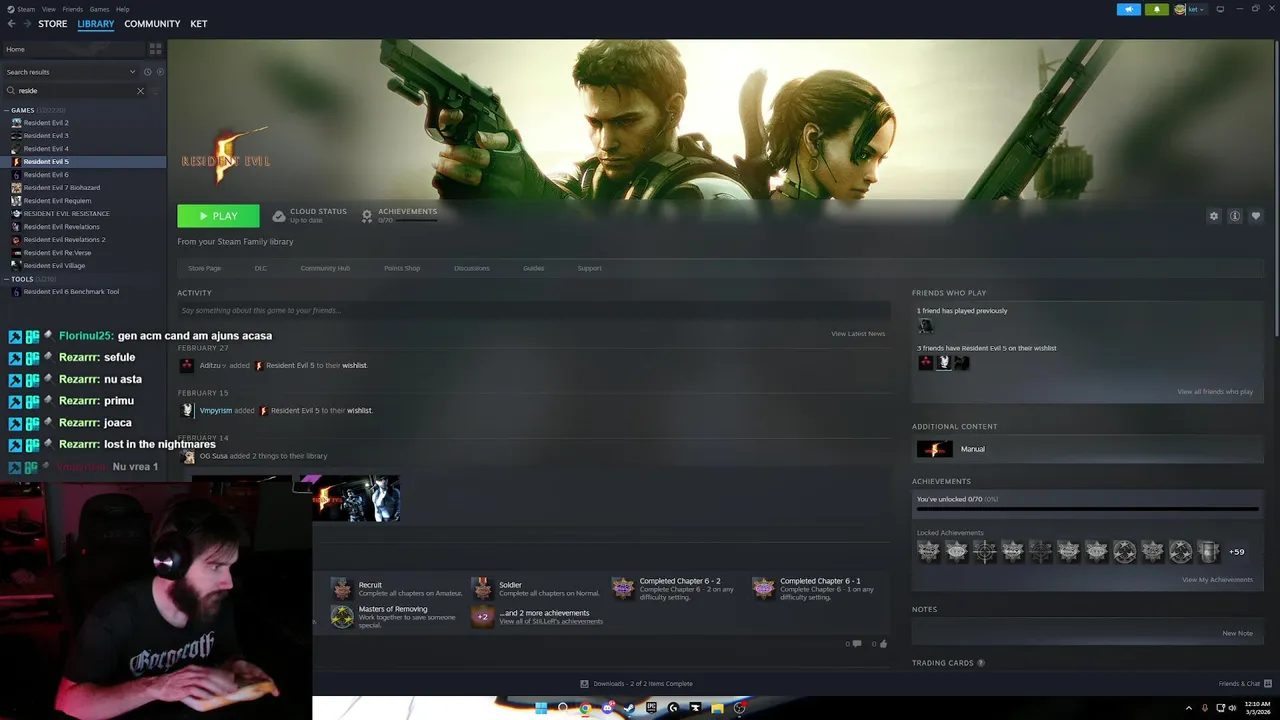Switch to the STORE tab

(53, 24)
